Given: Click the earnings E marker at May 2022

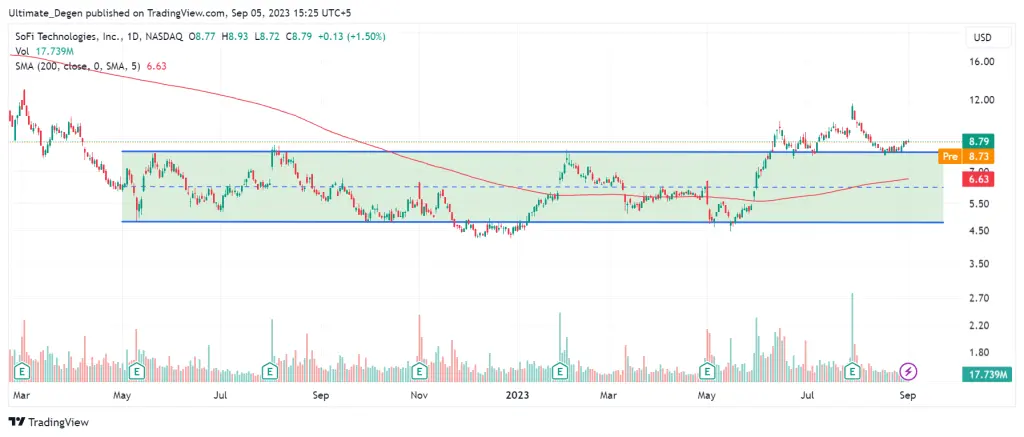Looking at the screenshot, I should (x=136, y=372).
